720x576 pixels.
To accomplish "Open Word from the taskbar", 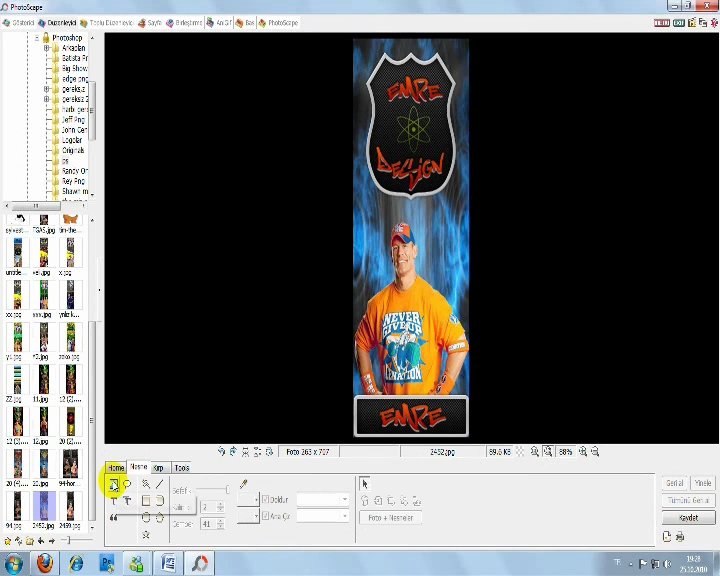I will [169, 563].
